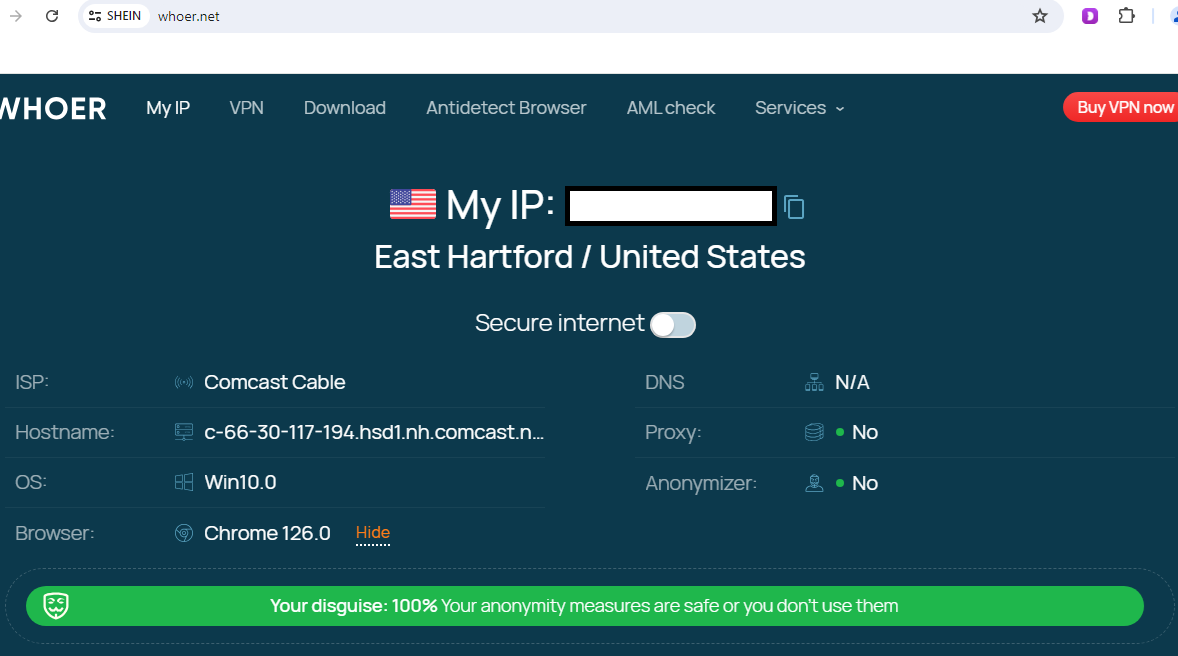Expand the Services dropdown menu

click(x=799, y=108)
